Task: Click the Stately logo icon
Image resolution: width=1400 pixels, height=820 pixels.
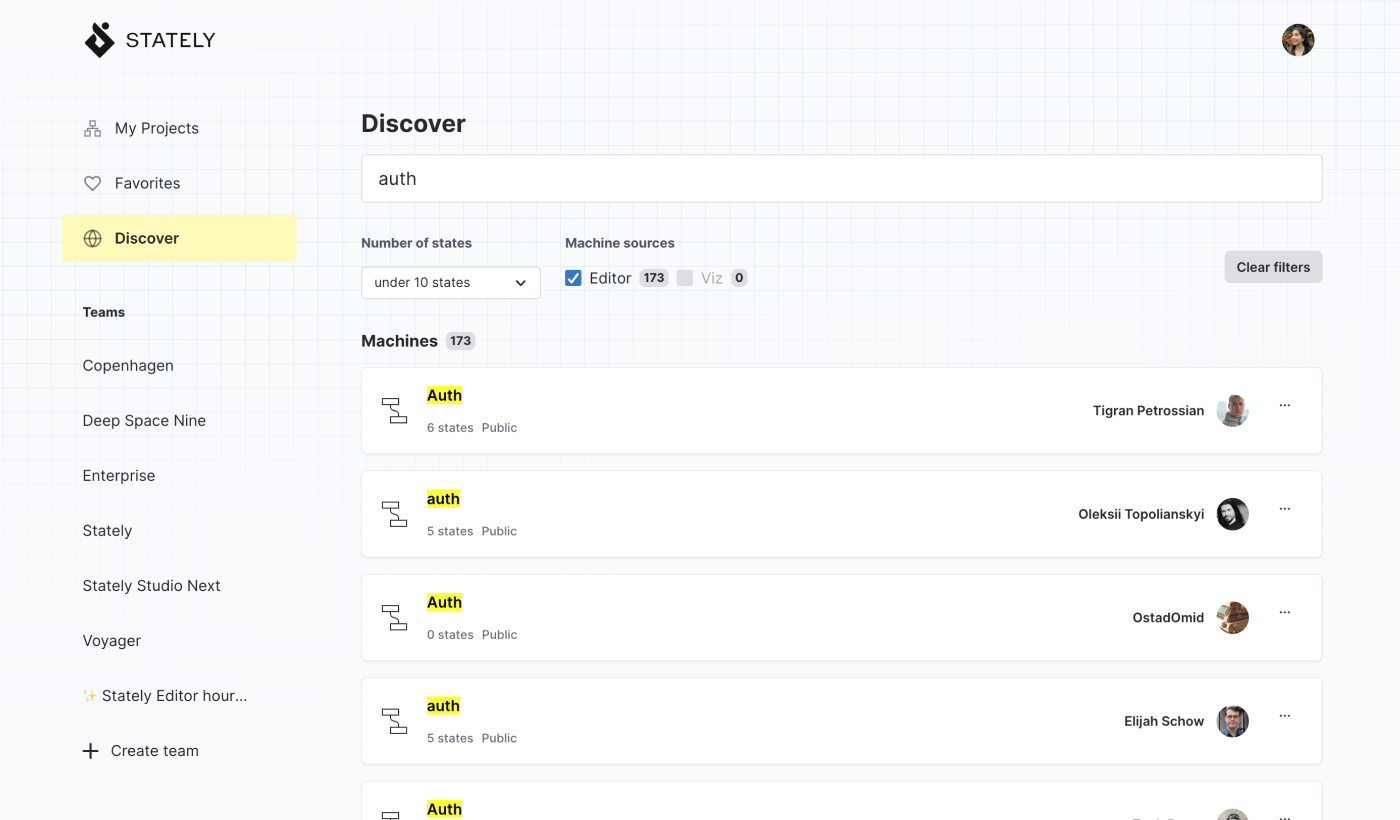Action: click(100, 40)
